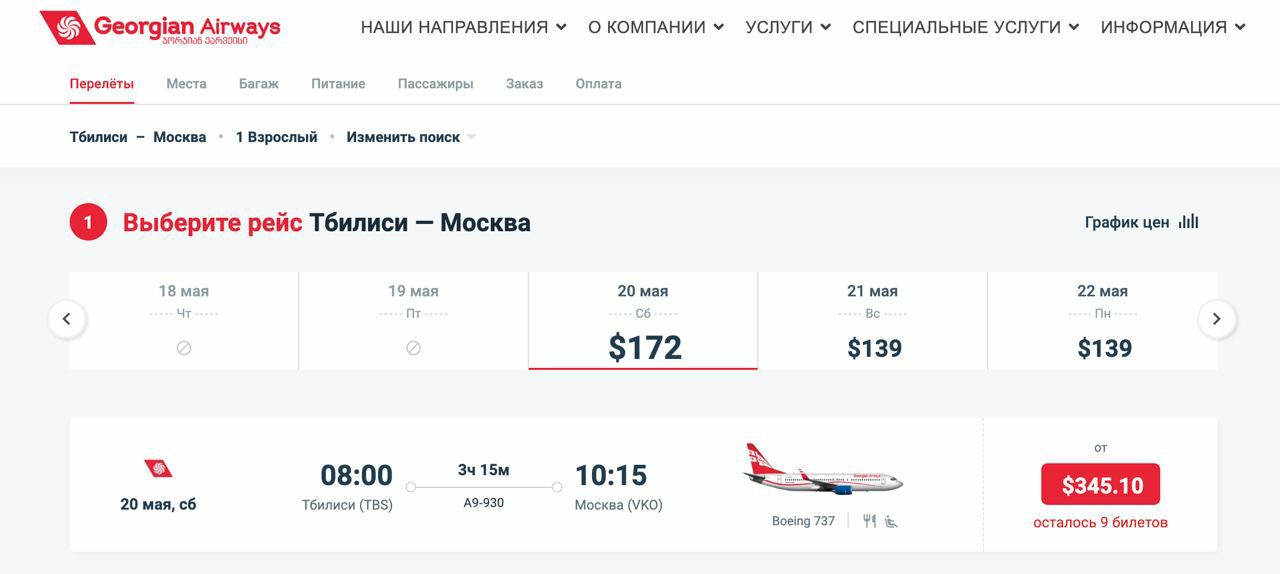Click the airline logo in flight card
This screenshot has width=1280, height=574.
tap(158, 468)
